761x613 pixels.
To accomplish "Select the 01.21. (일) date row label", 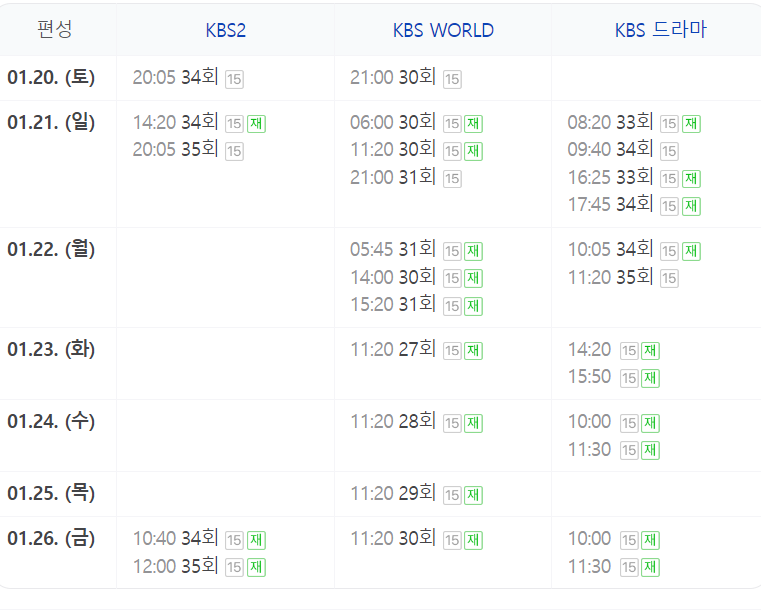I will click(x=51, y=122).
